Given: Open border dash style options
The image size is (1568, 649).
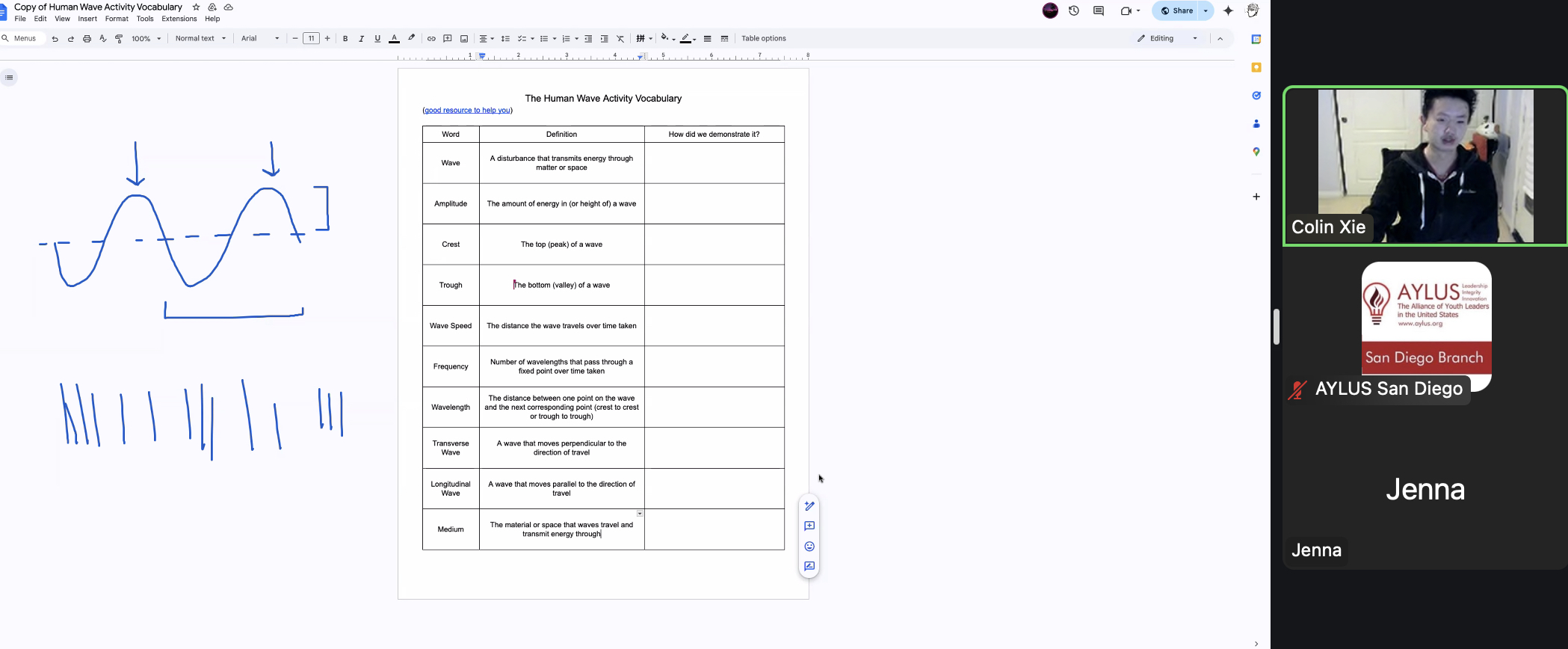Looking at the screenshot, I should pos(724,39).
